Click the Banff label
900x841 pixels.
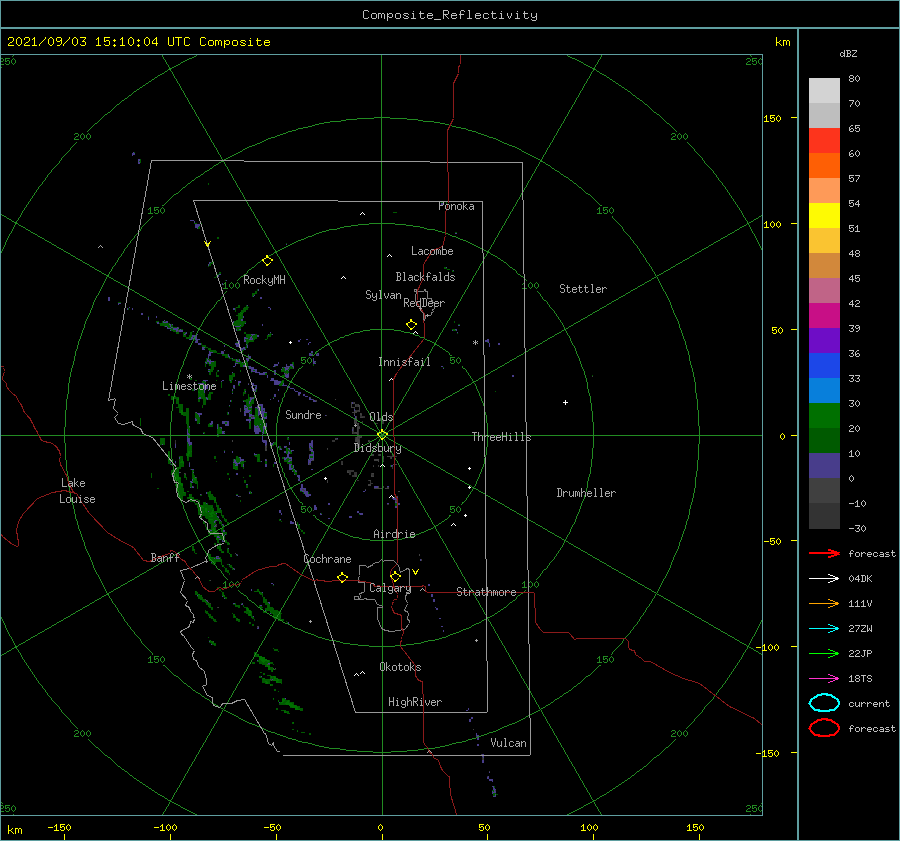(165, 557)
